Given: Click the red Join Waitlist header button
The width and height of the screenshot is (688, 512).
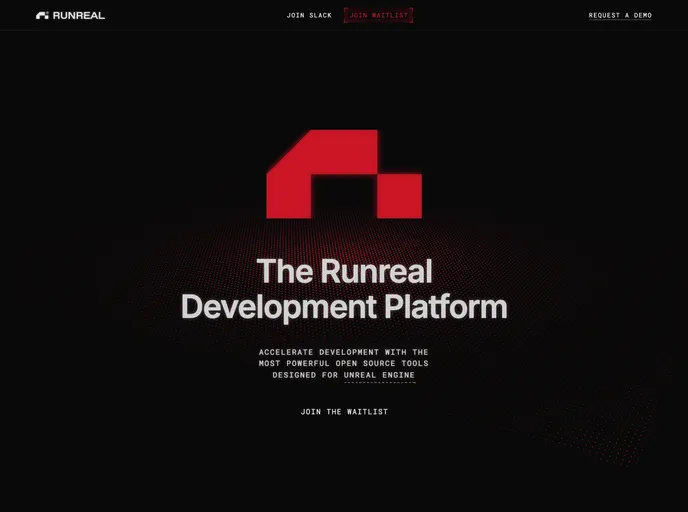Looking at the screenshot, I should click(378, 15).
